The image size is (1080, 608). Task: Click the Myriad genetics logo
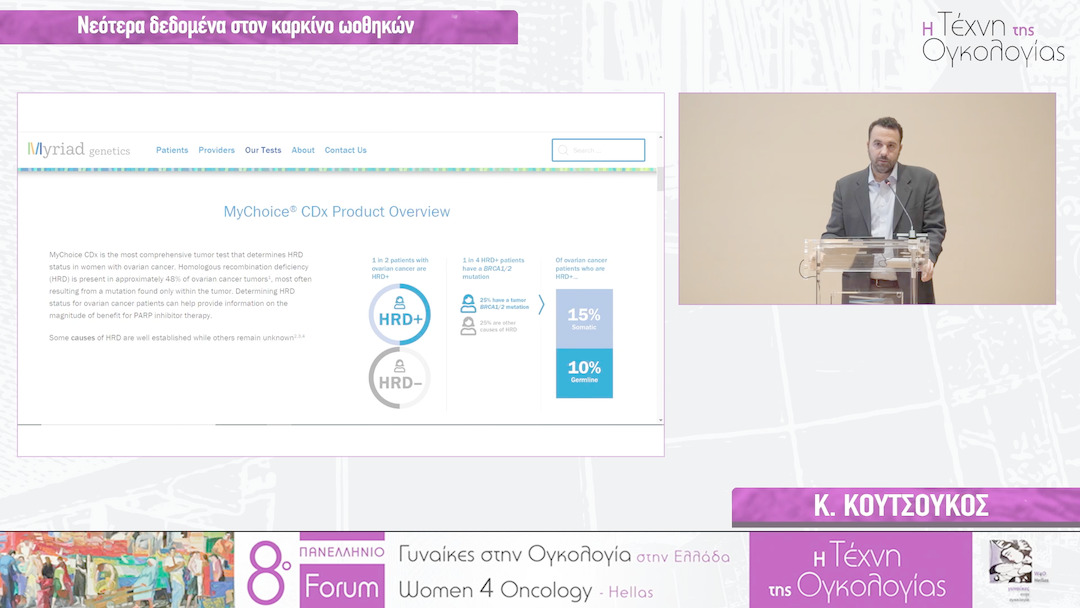point(79,150)
